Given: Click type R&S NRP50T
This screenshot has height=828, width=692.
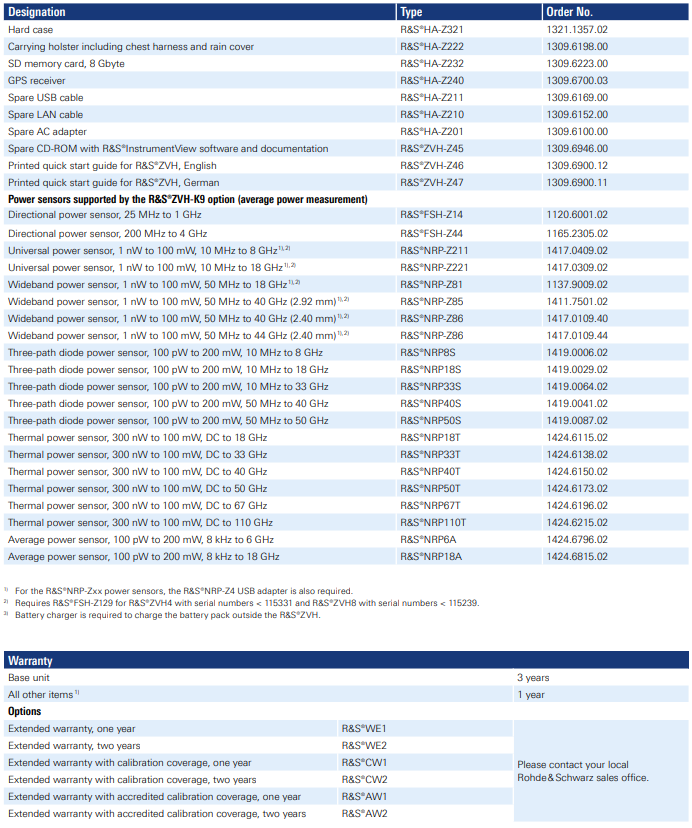Looking at the screenshot, I should tap(430, 488).
